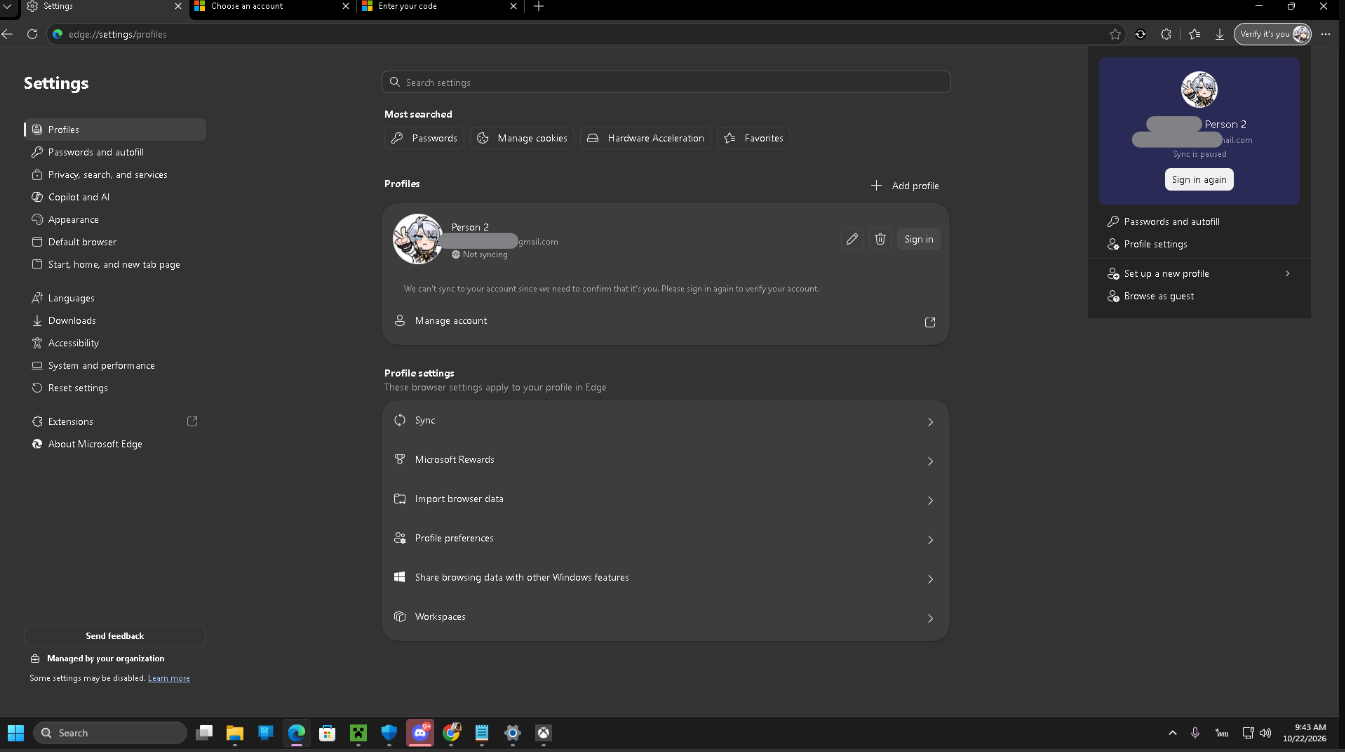1345x752 pixels.
Task: Click the Verify it's you profile button
Action: pos(1273,34)
